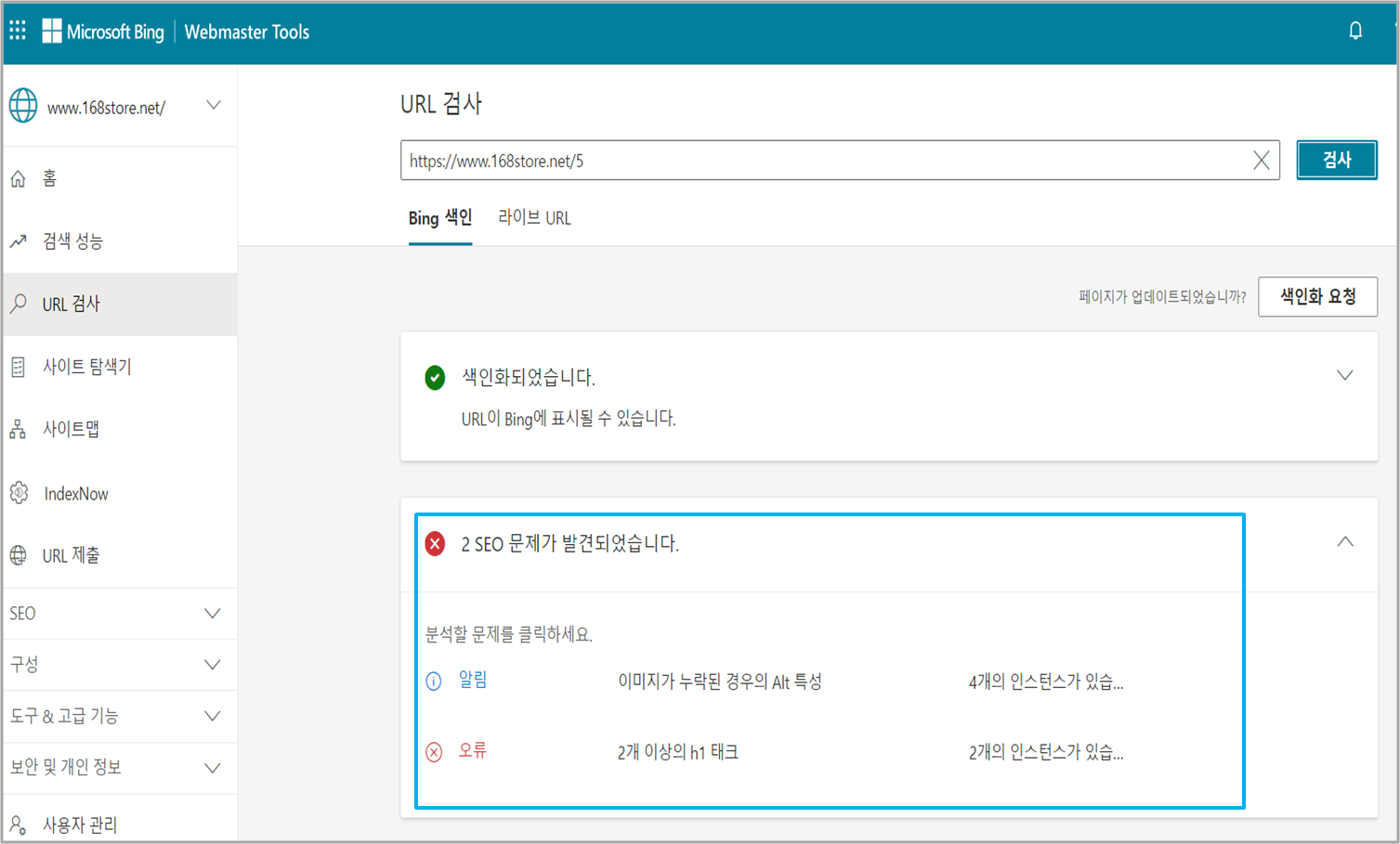Select the 홈 home icon in sidebar
1400x844 pixels.
[x=19, y=178]
